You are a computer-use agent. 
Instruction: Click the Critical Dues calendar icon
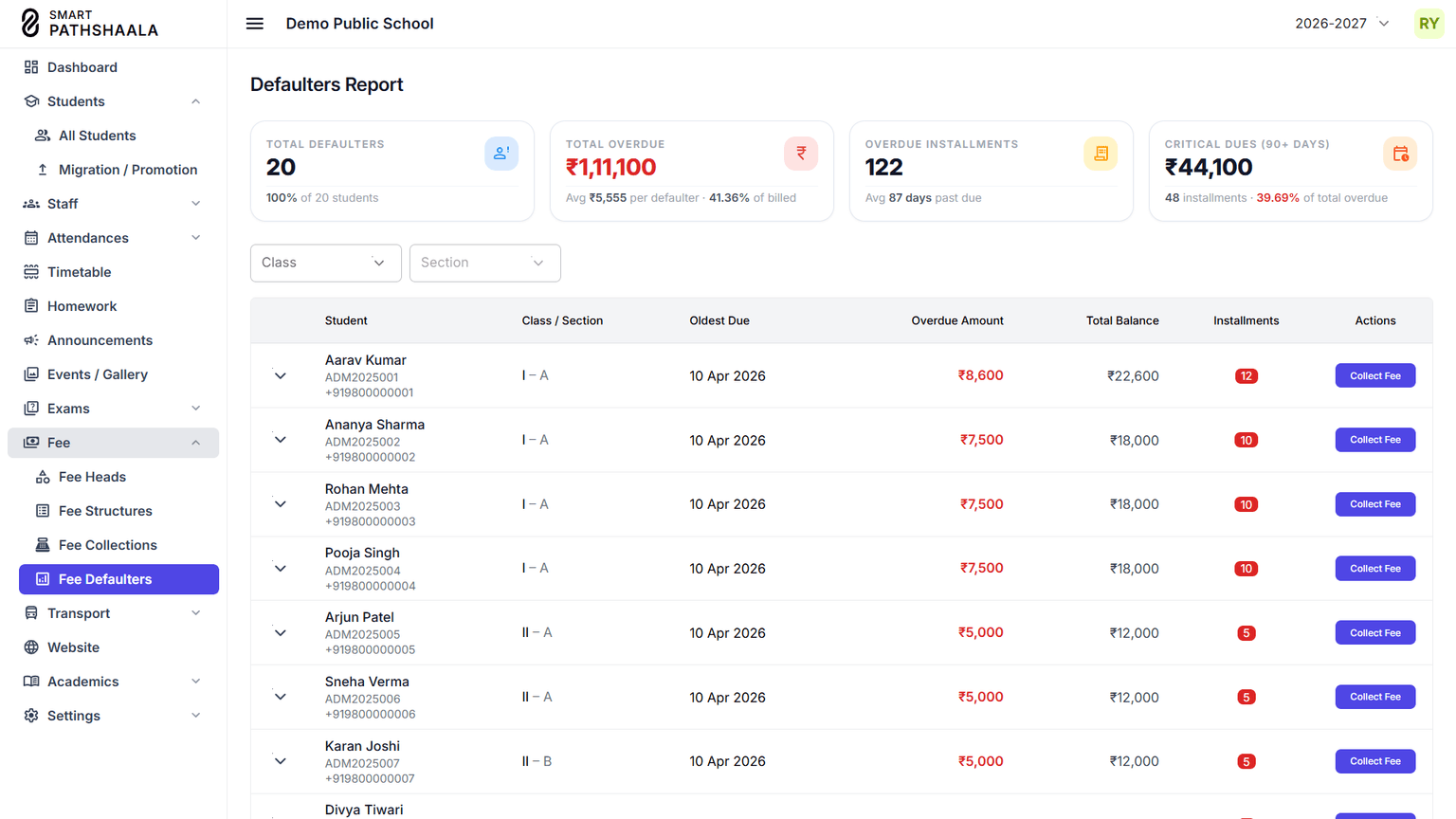[1400, 154]
